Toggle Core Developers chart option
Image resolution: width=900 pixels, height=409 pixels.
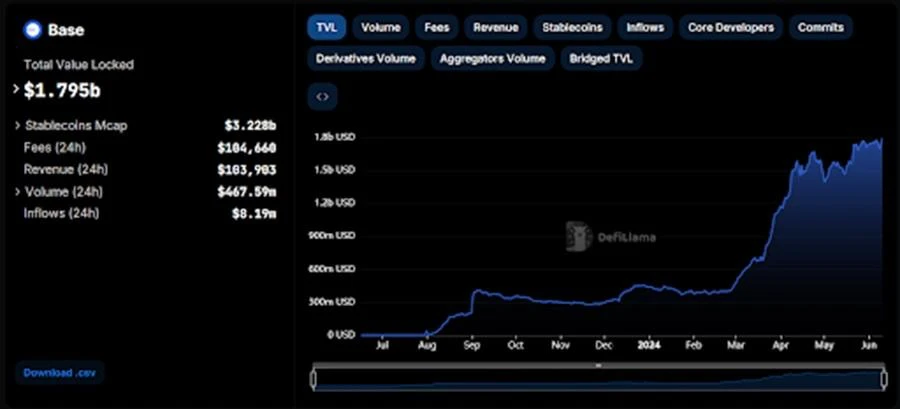(731, 28)
